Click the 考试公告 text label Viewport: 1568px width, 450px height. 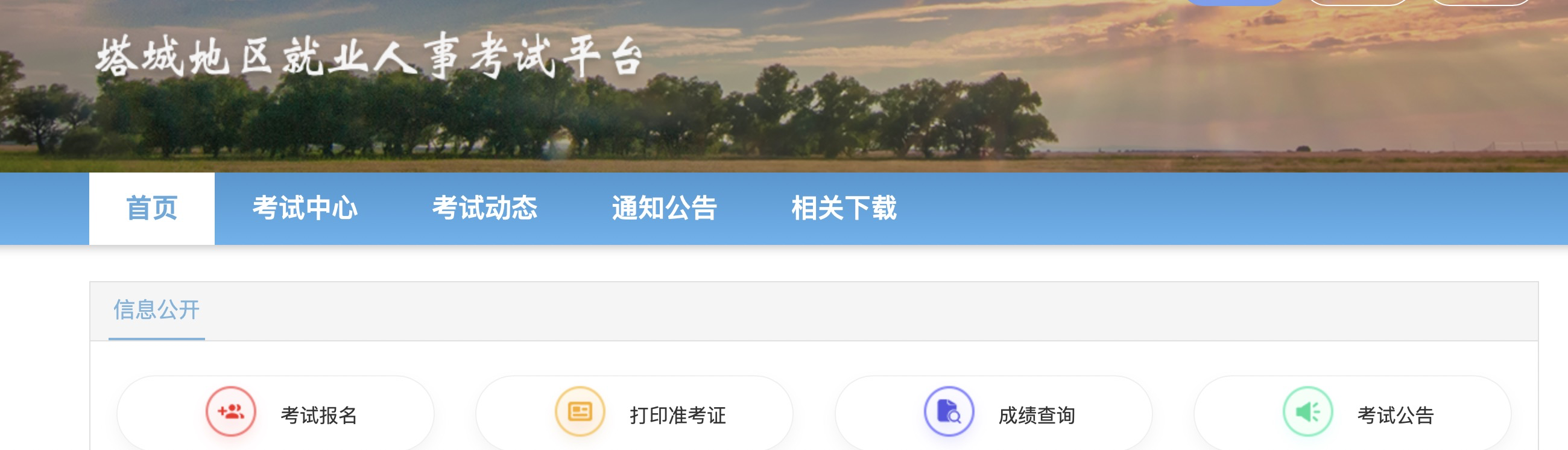(1396, 415)
